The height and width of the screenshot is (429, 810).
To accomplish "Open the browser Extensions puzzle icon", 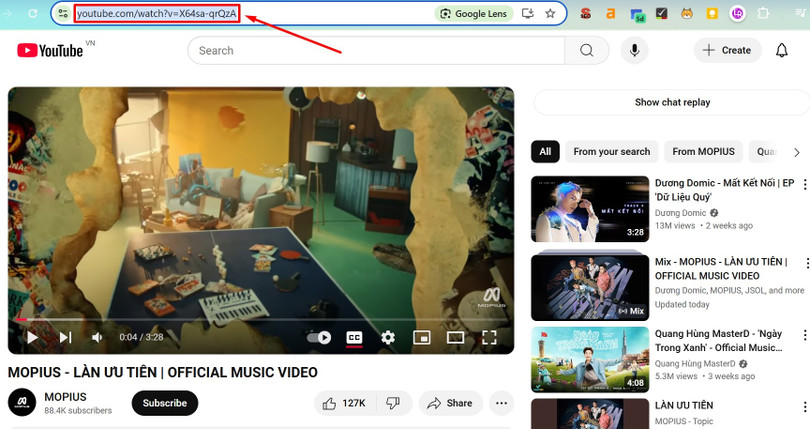I will point(763,14).
